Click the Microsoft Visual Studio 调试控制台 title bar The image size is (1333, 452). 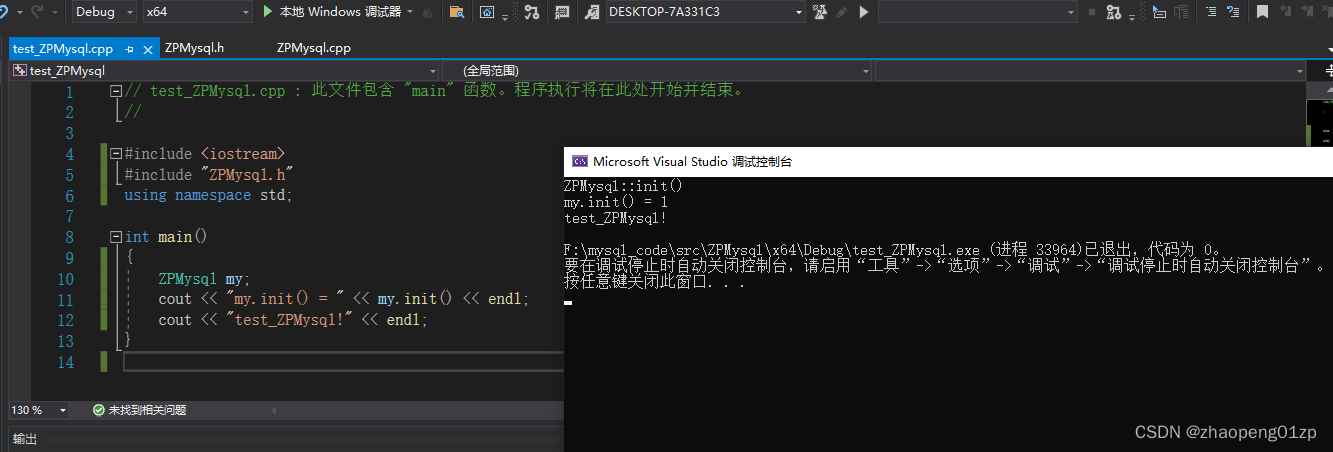(948, 162)
